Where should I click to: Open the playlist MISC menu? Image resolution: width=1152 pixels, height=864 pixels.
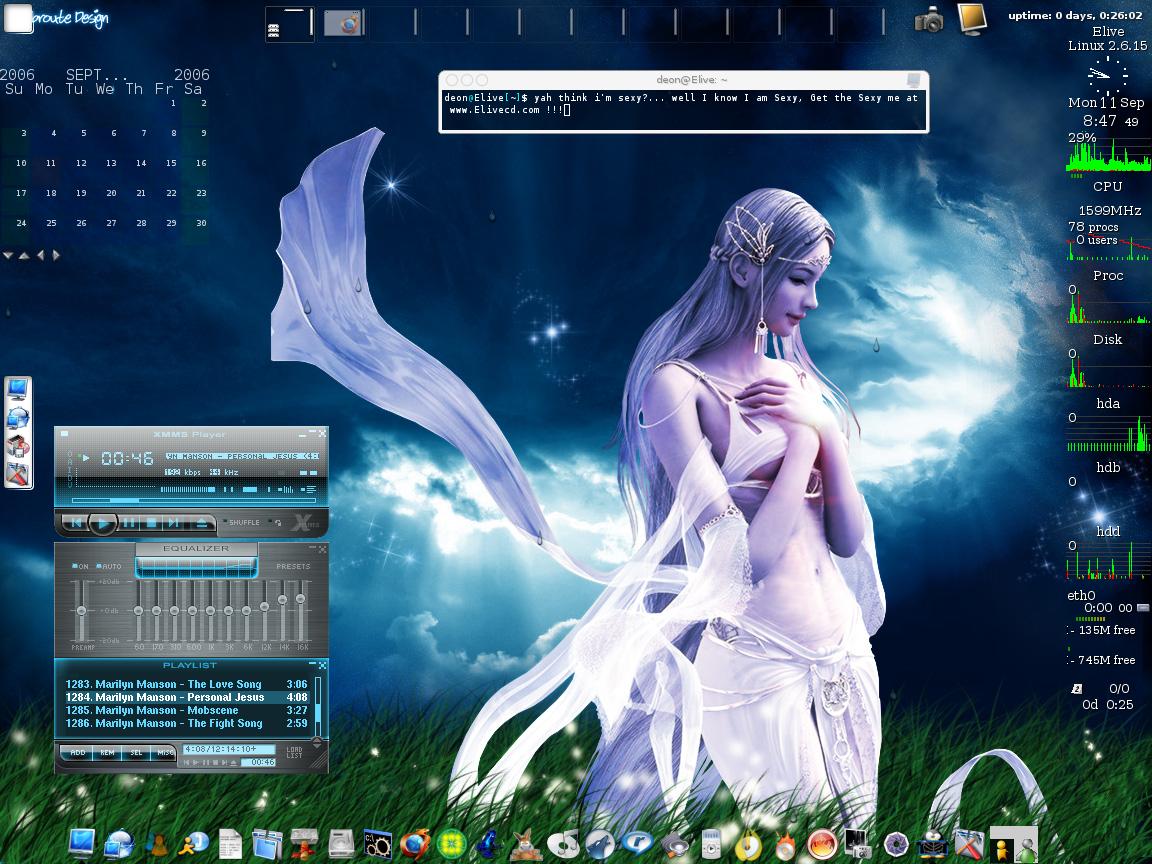(165, 752)
